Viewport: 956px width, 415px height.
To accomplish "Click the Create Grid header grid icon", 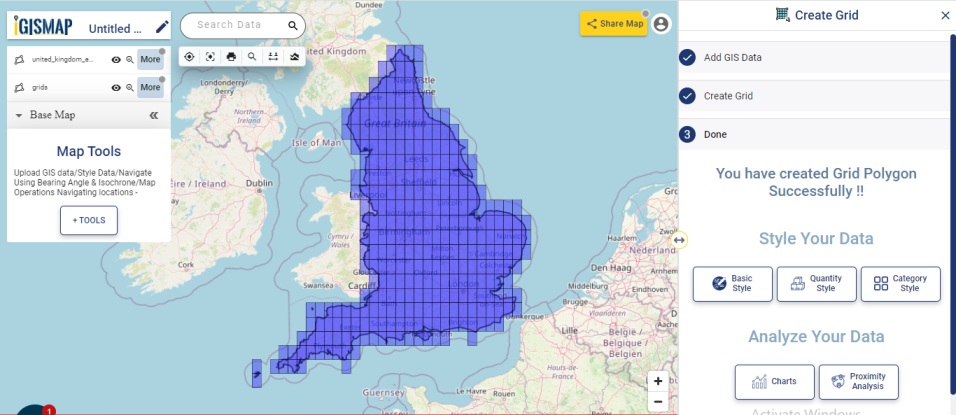I will [x=782, y=15].
